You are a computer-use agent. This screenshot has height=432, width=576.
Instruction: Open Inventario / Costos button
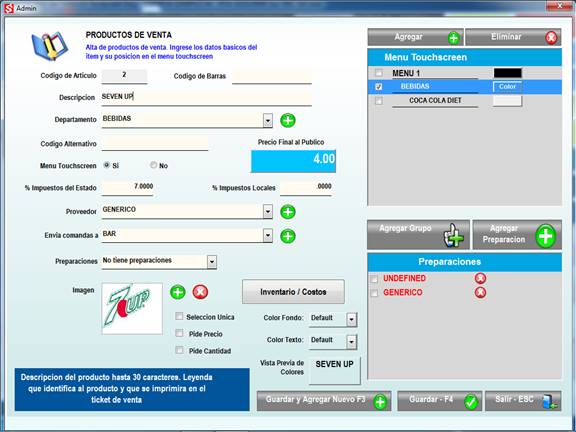tap(293, 292)
